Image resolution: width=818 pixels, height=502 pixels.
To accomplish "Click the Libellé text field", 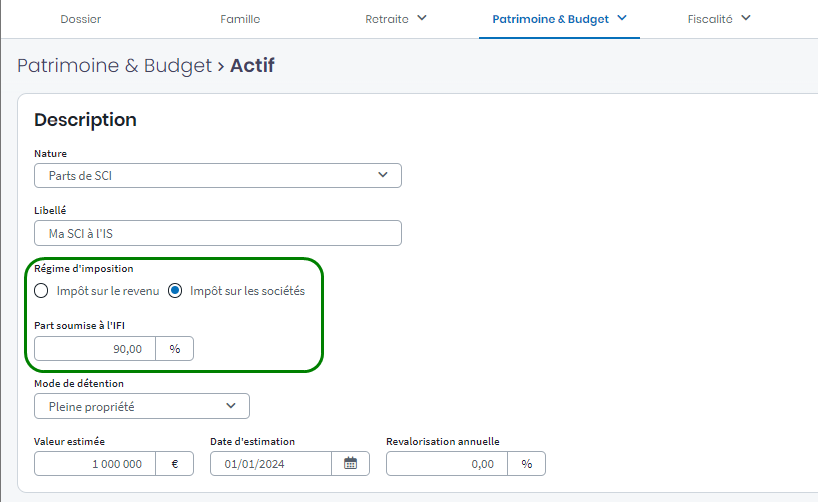I will point(218,233).
